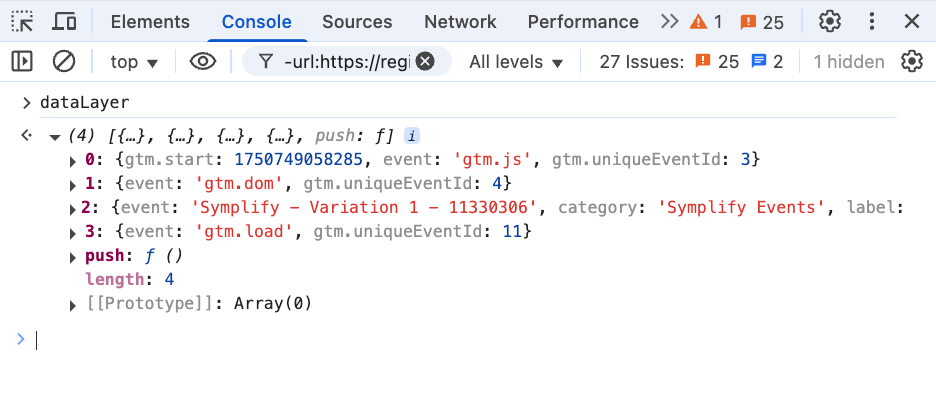Open console settings gear in toolbar
This screenshot has width=936, height=395.
[912, 61]
